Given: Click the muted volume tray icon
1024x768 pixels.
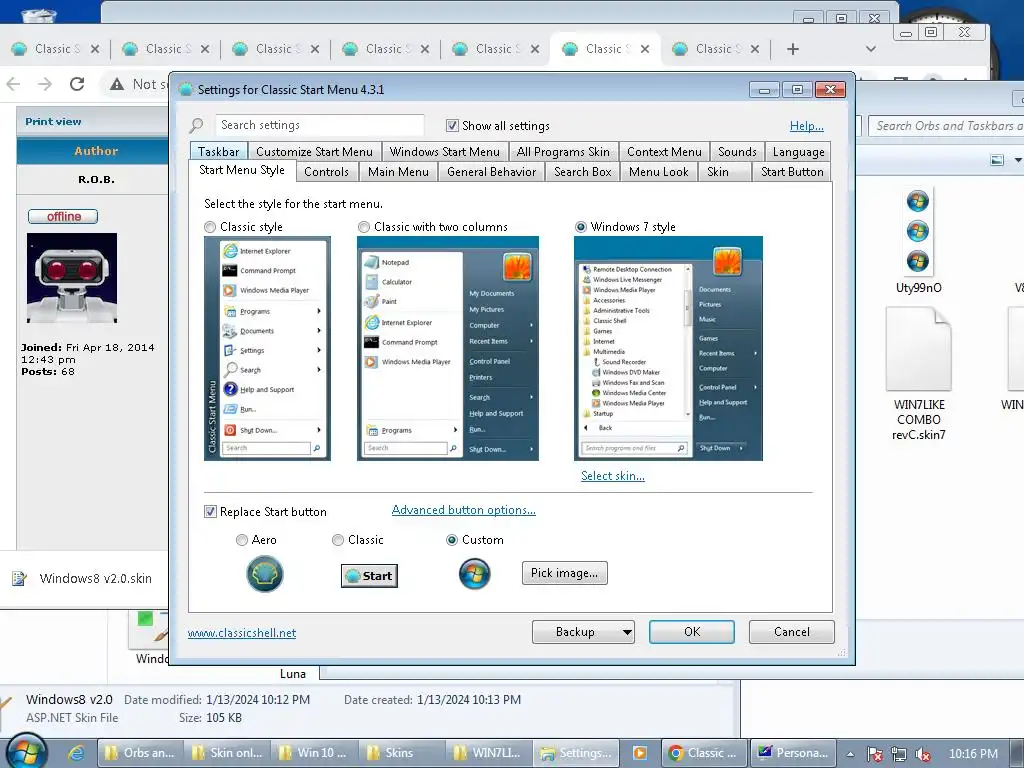Looking at the screenshot, I should (x=922, y=754).
